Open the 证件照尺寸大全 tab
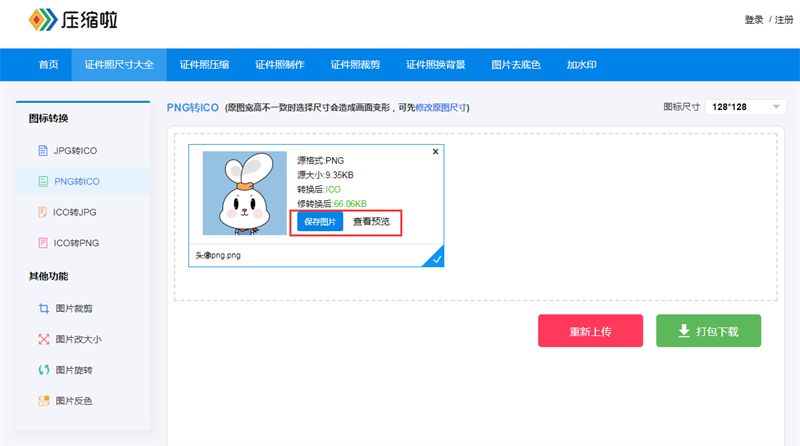Image resolution: width=800 pixels, height=446 pixels. (x=119, y=65)
